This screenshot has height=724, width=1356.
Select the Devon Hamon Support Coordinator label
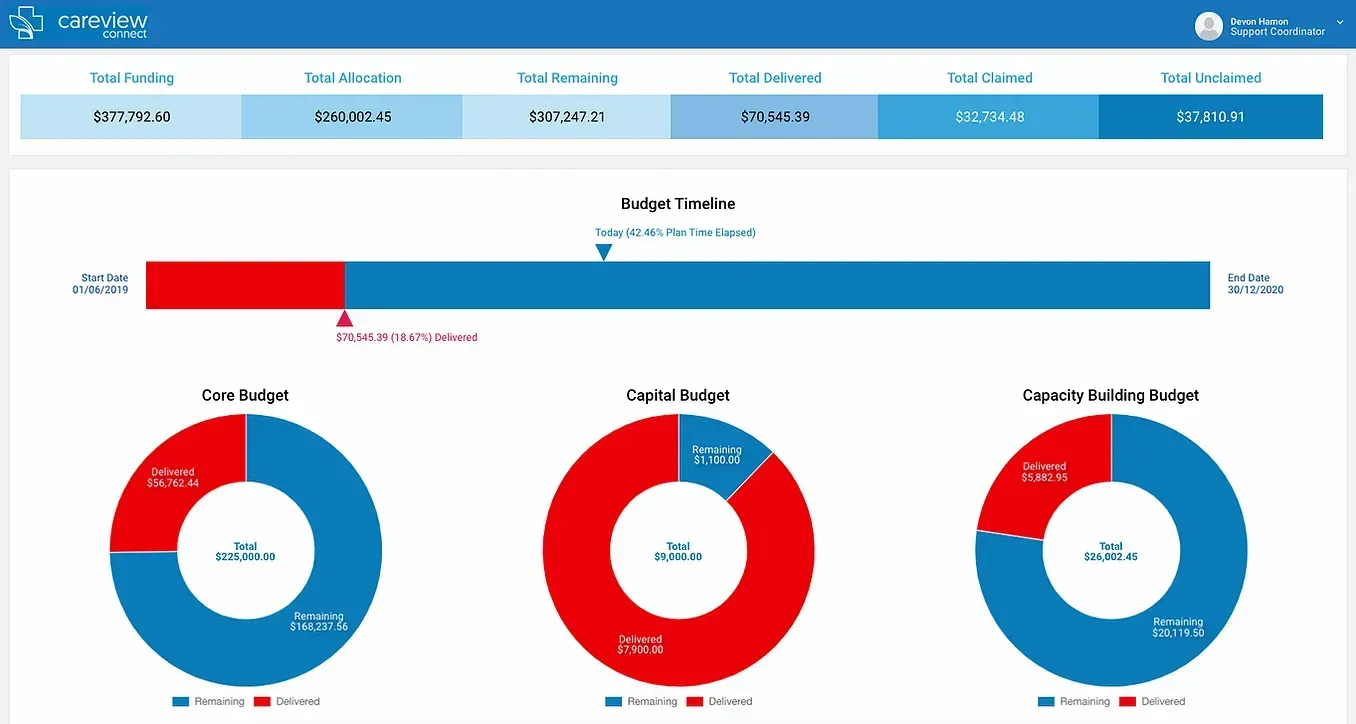point(1277,26)
